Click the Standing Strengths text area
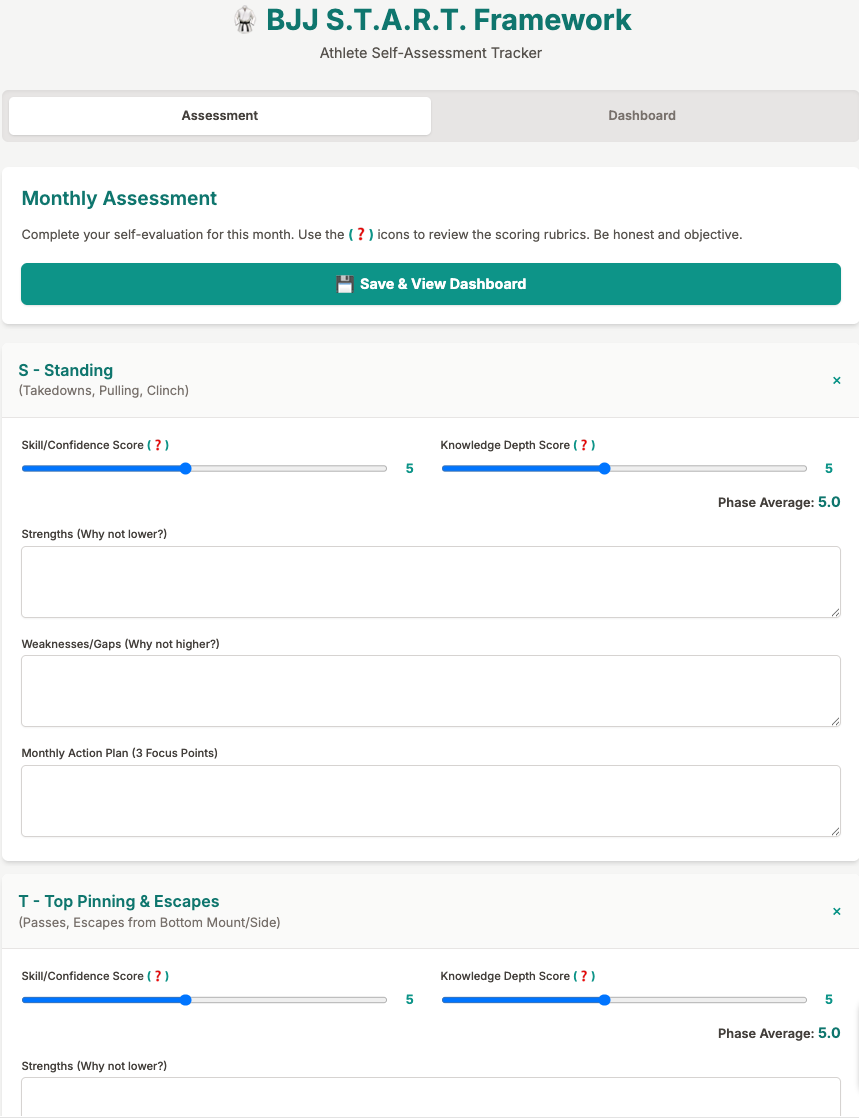Viewport: 859px width, 1120px height. [431, 582]
